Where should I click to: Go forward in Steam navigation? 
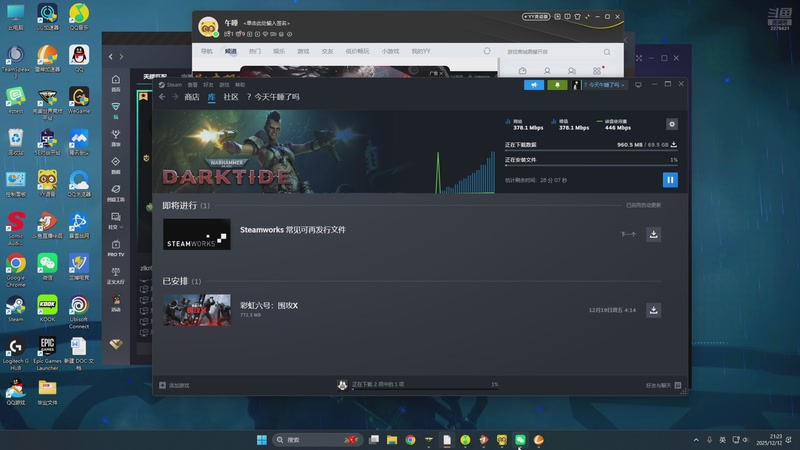point(175,97)
